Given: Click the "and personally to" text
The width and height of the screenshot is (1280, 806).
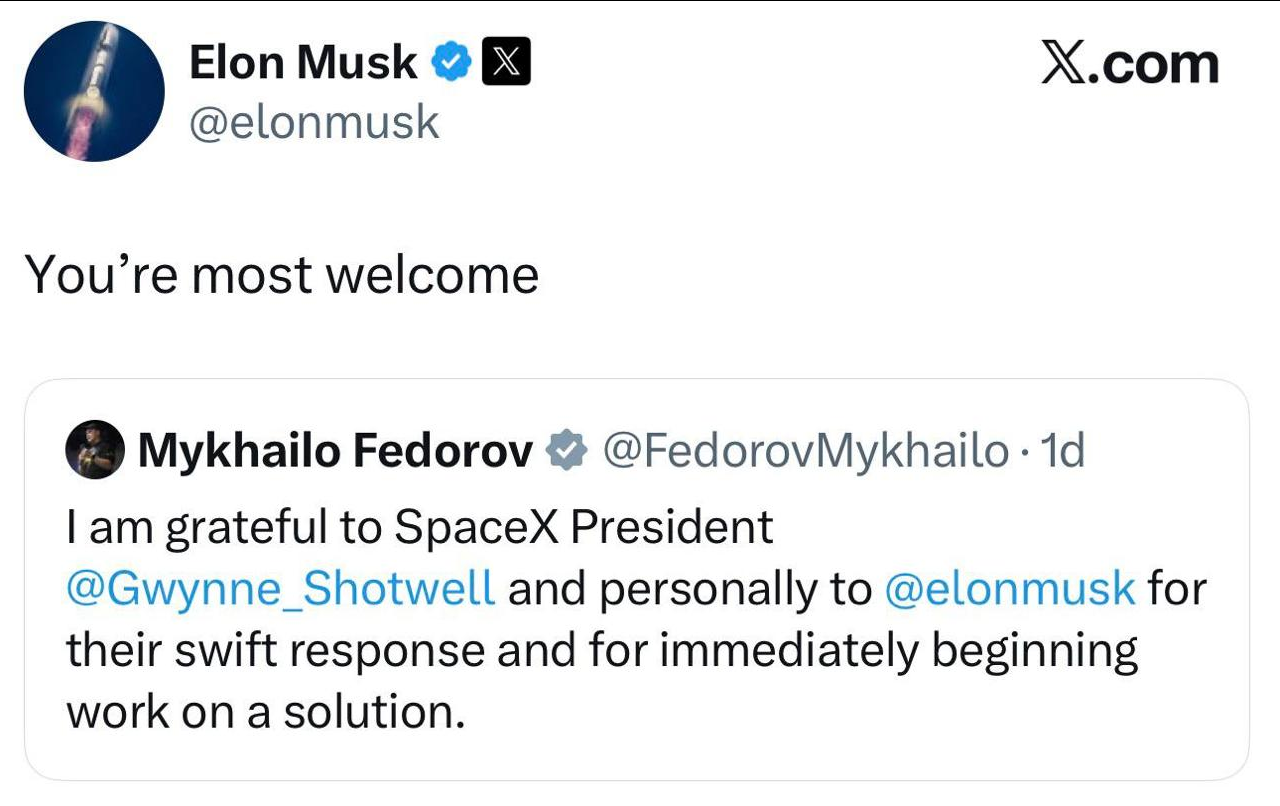Looking at the screenshot, I should click(x=690, y=589).
